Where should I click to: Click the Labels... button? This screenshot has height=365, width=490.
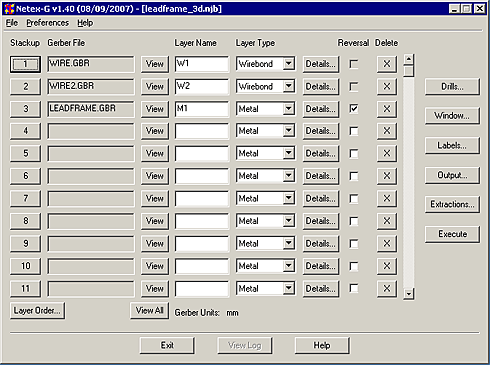coord(452,145)
